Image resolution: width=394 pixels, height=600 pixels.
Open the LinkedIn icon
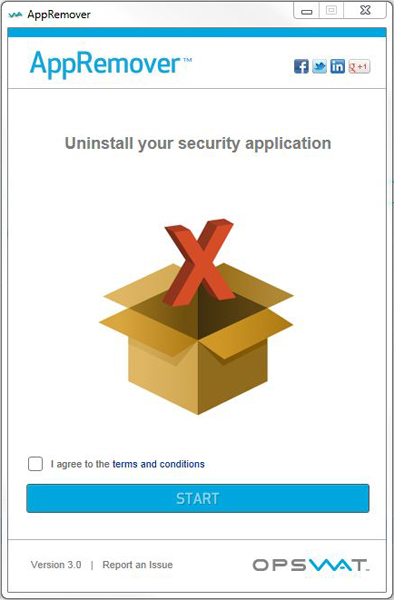pyautogui.click(x=337, y=66)
